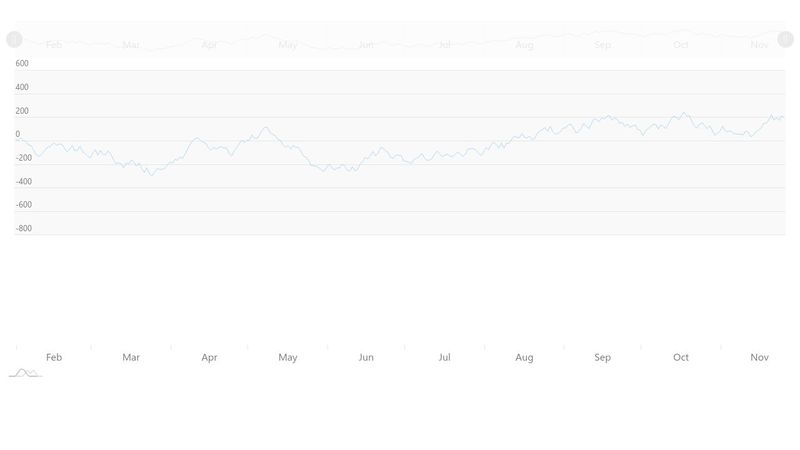Click the 600 value axis label
The image size is (800, 450).
pyautogui.click(x=22, y=63)
